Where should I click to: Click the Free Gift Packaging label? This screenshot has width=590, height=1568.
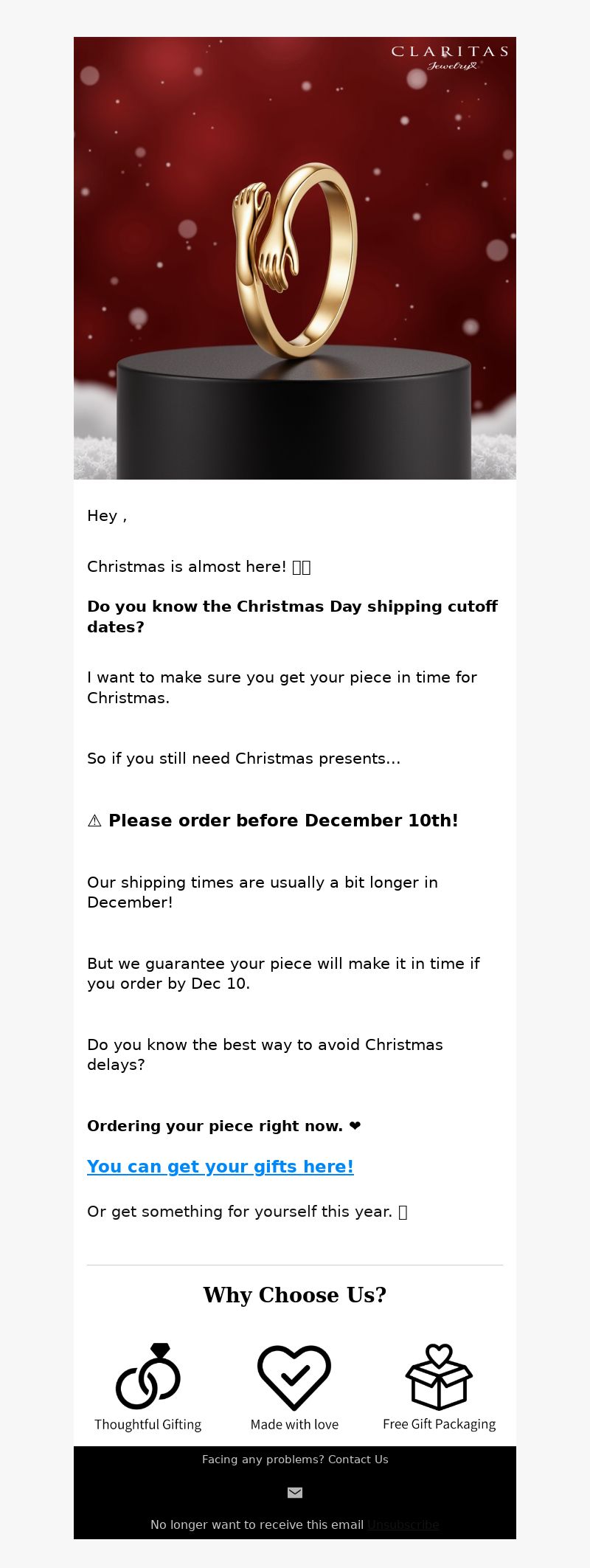tap(439, 1424)
